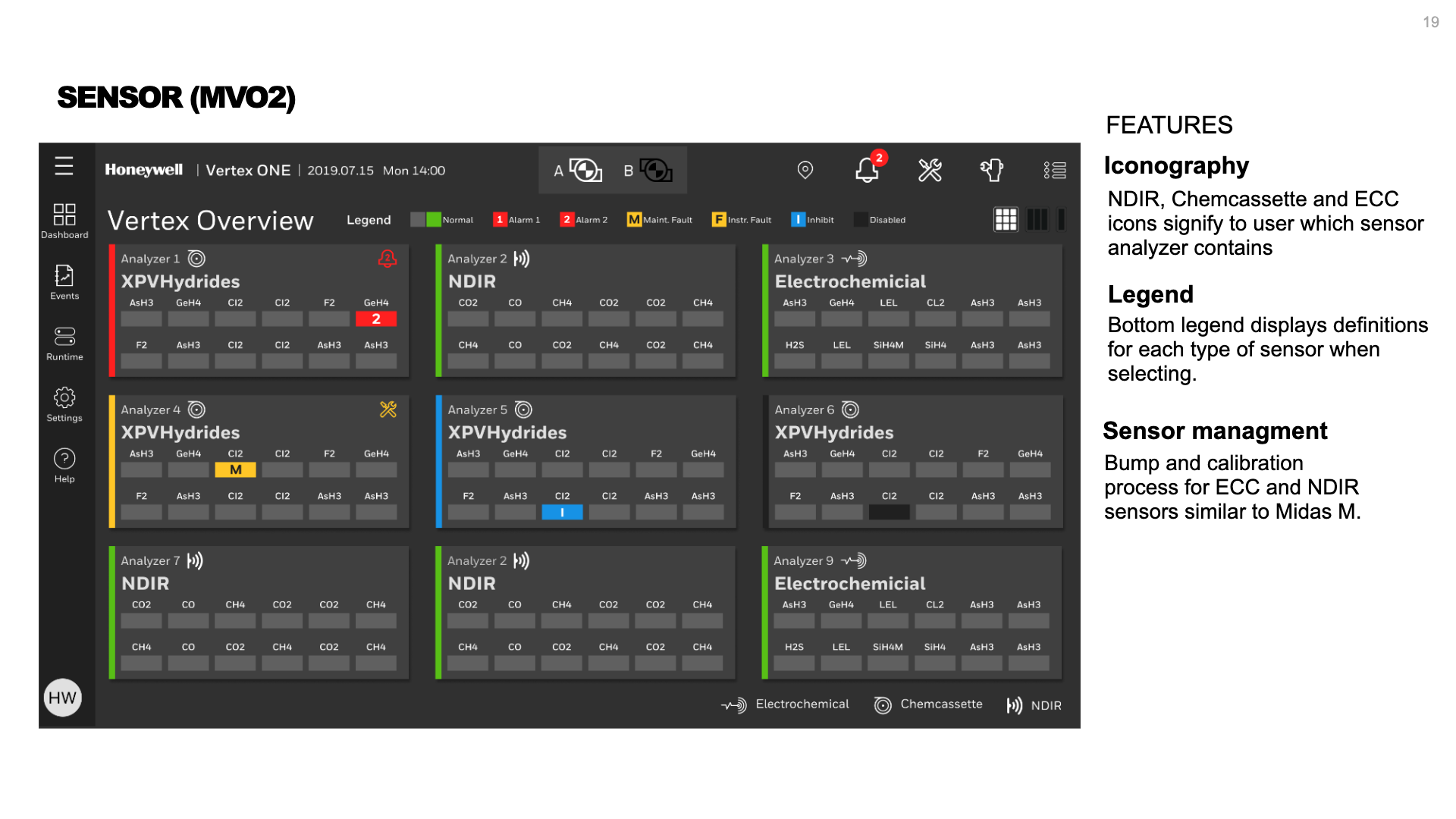Click the glove hand icon in header

(x=991, y=170)
